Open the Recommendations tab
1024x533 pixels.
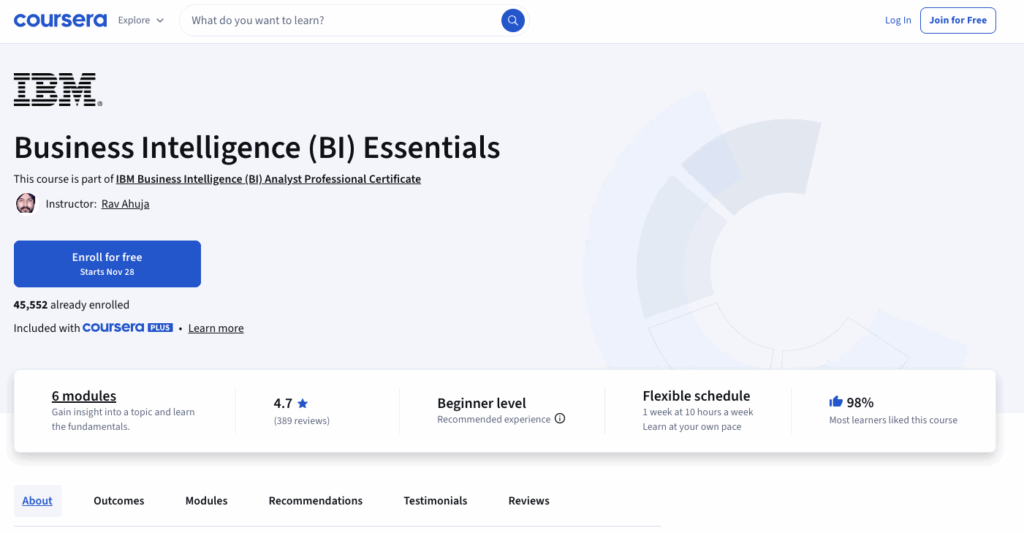(x=315, y=501)
